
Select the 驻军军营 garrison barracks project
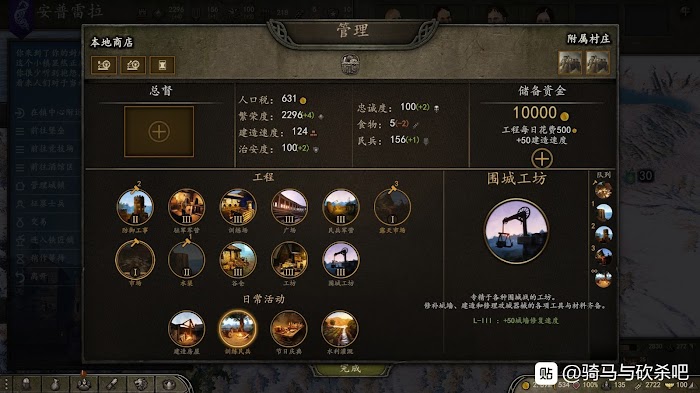[186, 207]
